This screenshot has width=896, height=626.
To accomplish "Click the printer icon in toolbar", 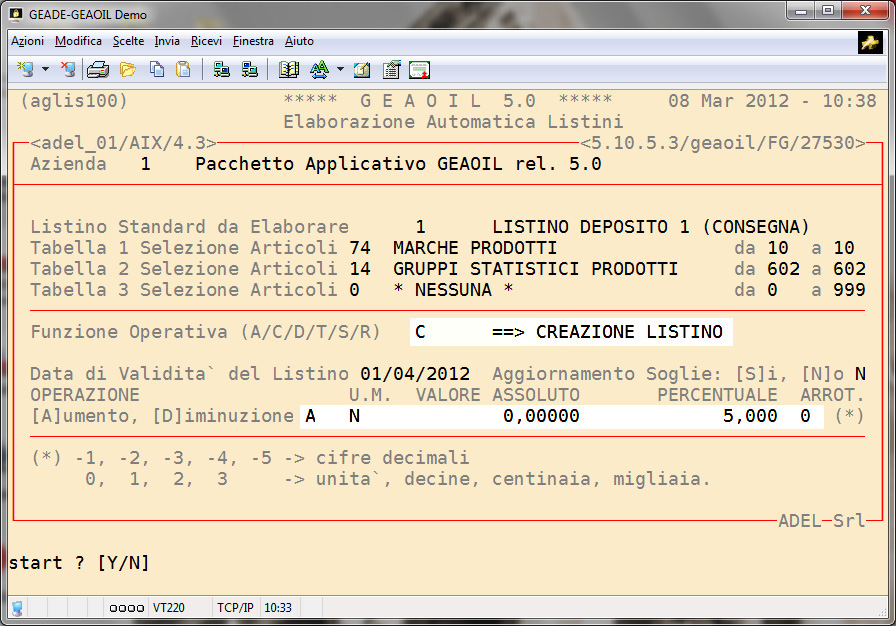I will [x=97, y=70].
